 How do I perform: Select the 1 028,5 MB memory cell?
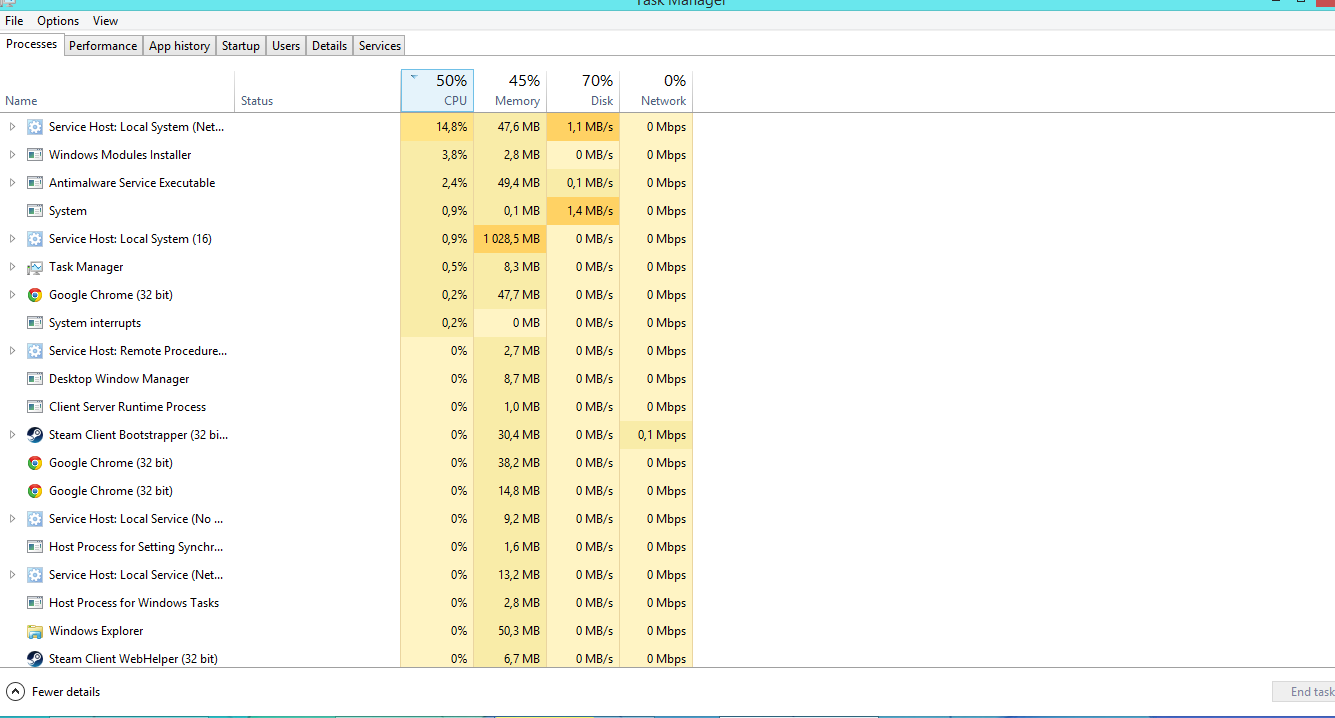pos(510,239)
